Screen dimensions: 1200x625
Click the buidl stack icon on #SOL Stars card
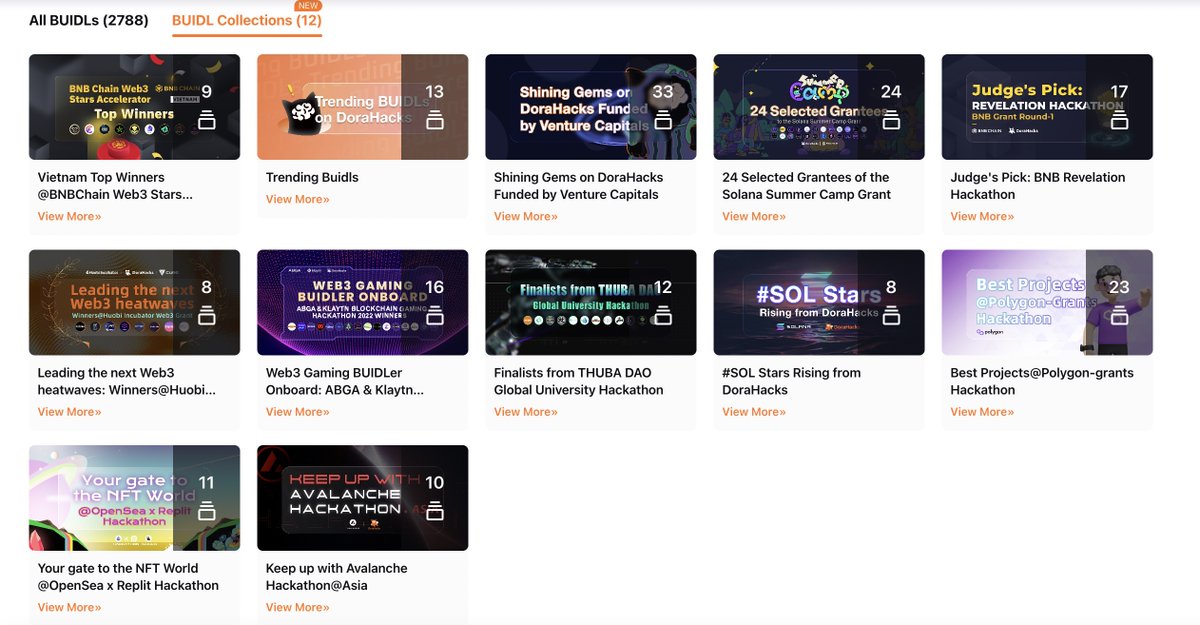tap(890, 314)
